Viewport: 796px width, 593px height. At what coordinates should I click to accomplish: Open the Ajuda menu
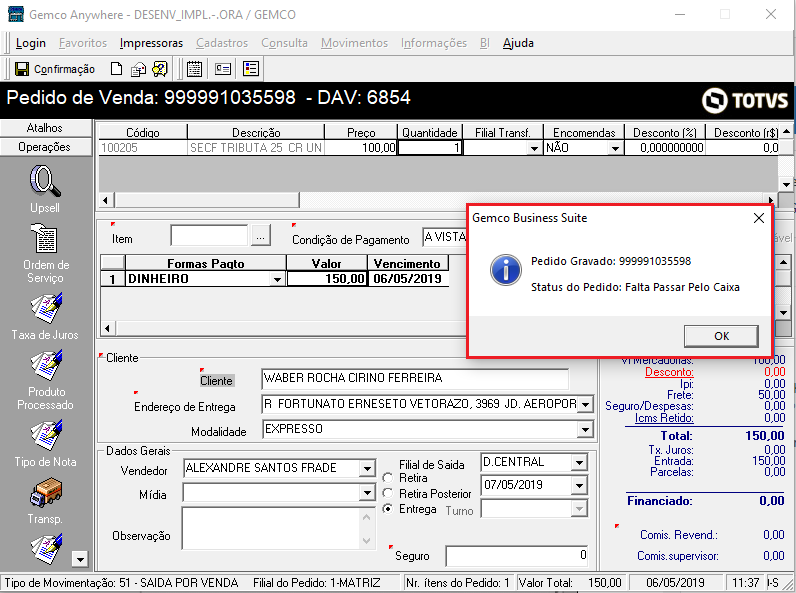tap(518, 43)
